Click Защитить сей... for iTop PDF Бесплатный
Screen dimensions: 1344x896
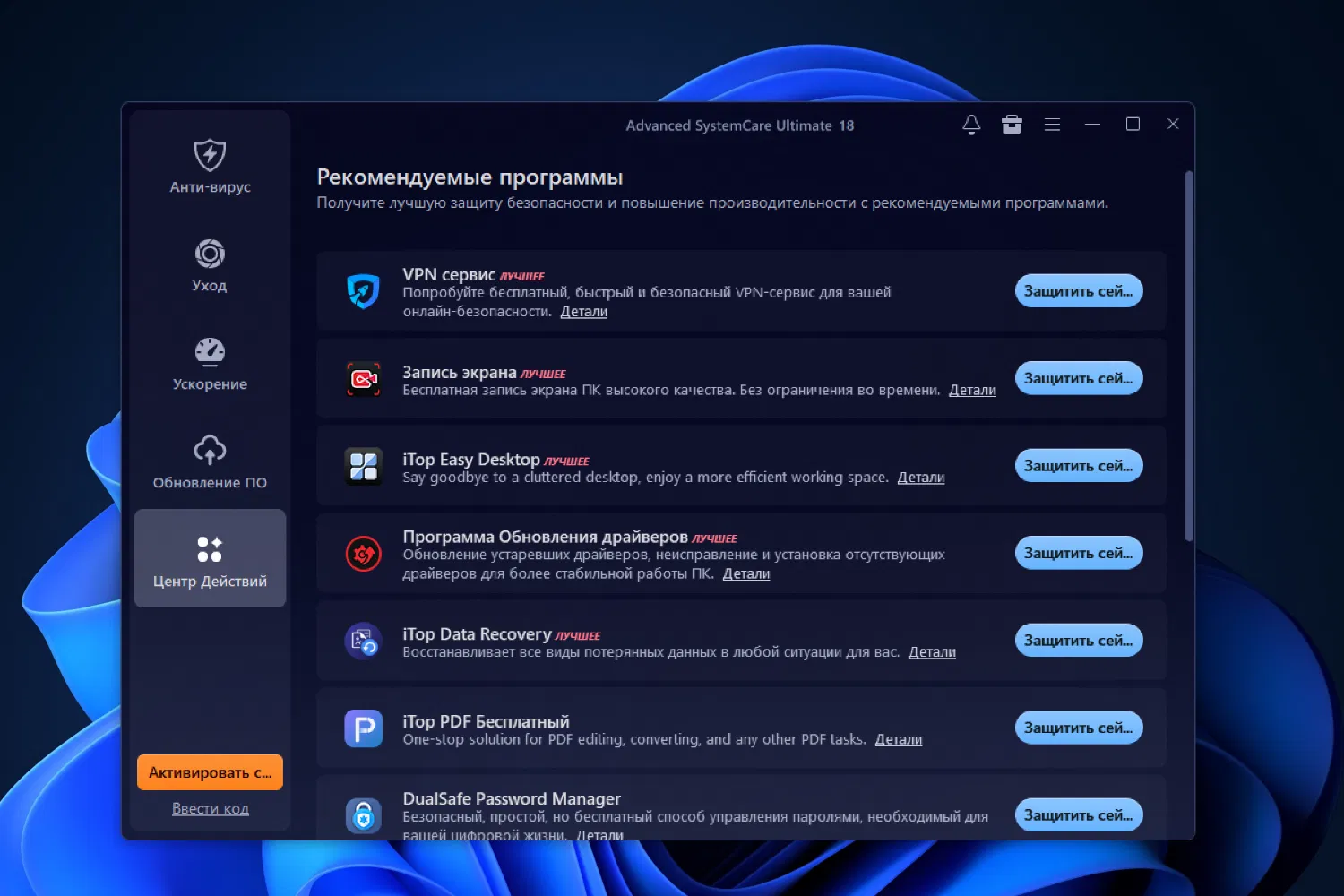pyautogui.click(x=1079, y=728)
